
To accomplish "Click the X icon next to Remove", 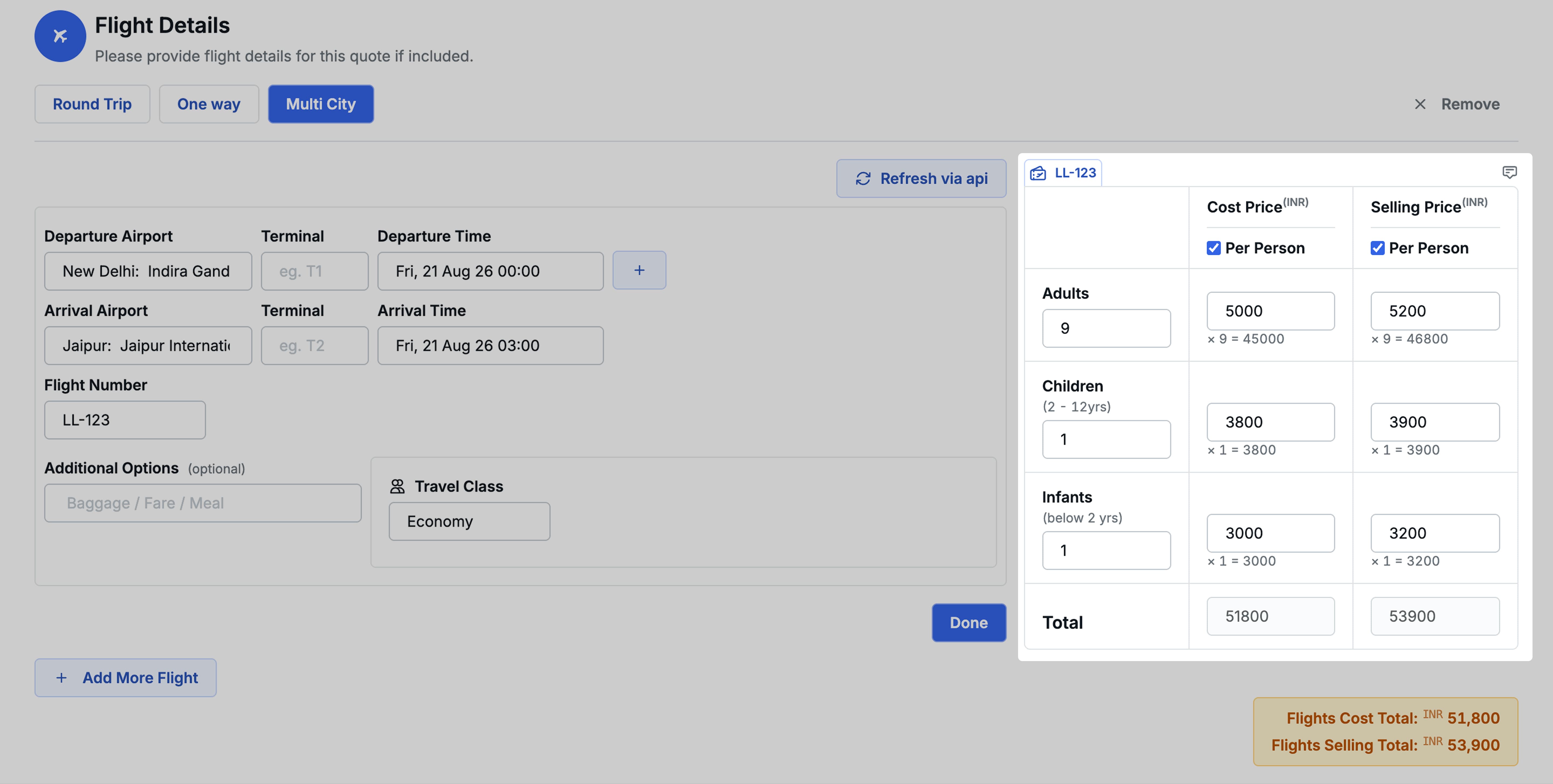I will click(x=1420, y=104).
